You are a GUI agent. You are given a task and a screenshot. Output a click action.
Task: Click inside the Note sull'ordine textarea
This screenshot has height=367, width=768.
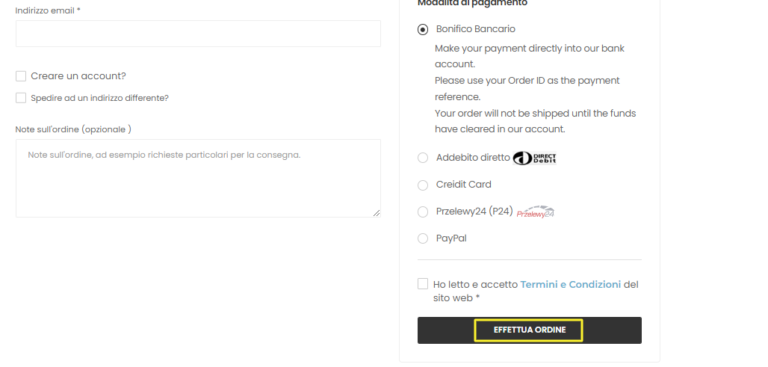coord(198,178)
